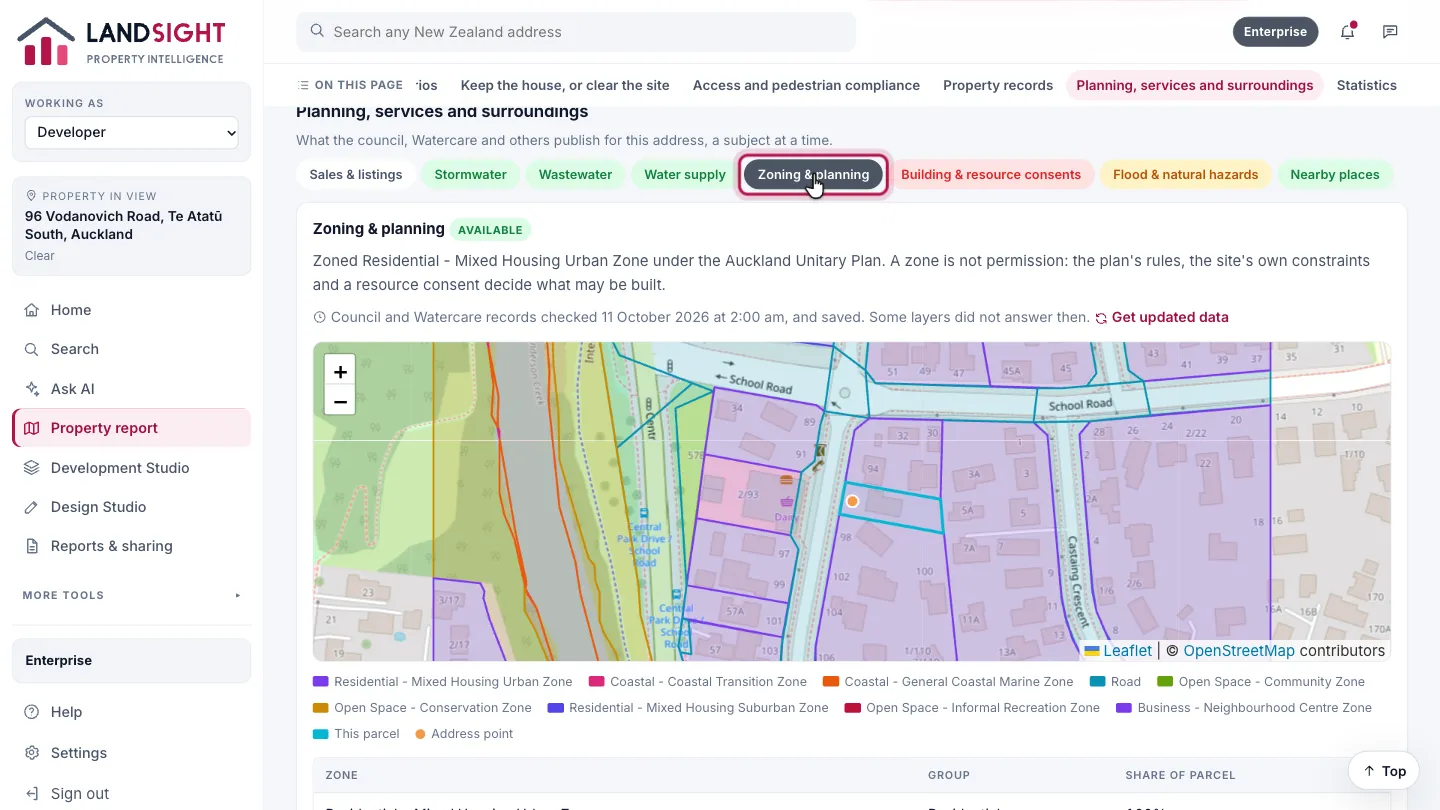This screenshot has width=1440, height=810.
Task: Focus the New Zealand address search field
Action: 576,32
